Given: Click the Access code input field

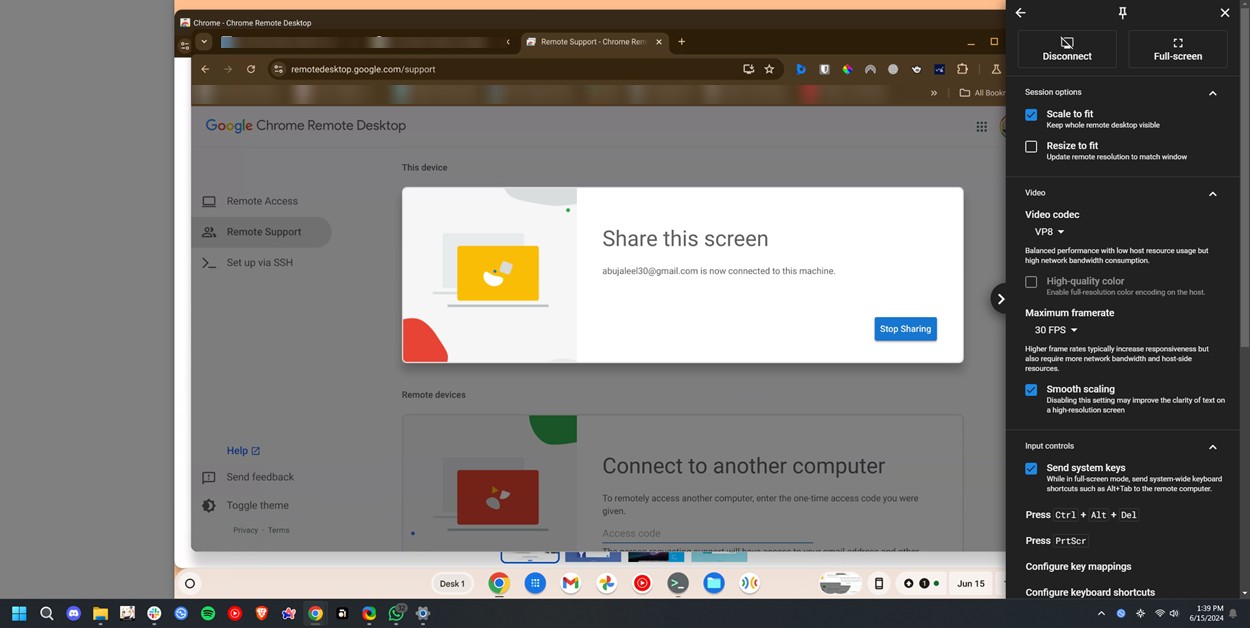Looking at the screenshot, I should pyautogui.click(x=706, y=533).
